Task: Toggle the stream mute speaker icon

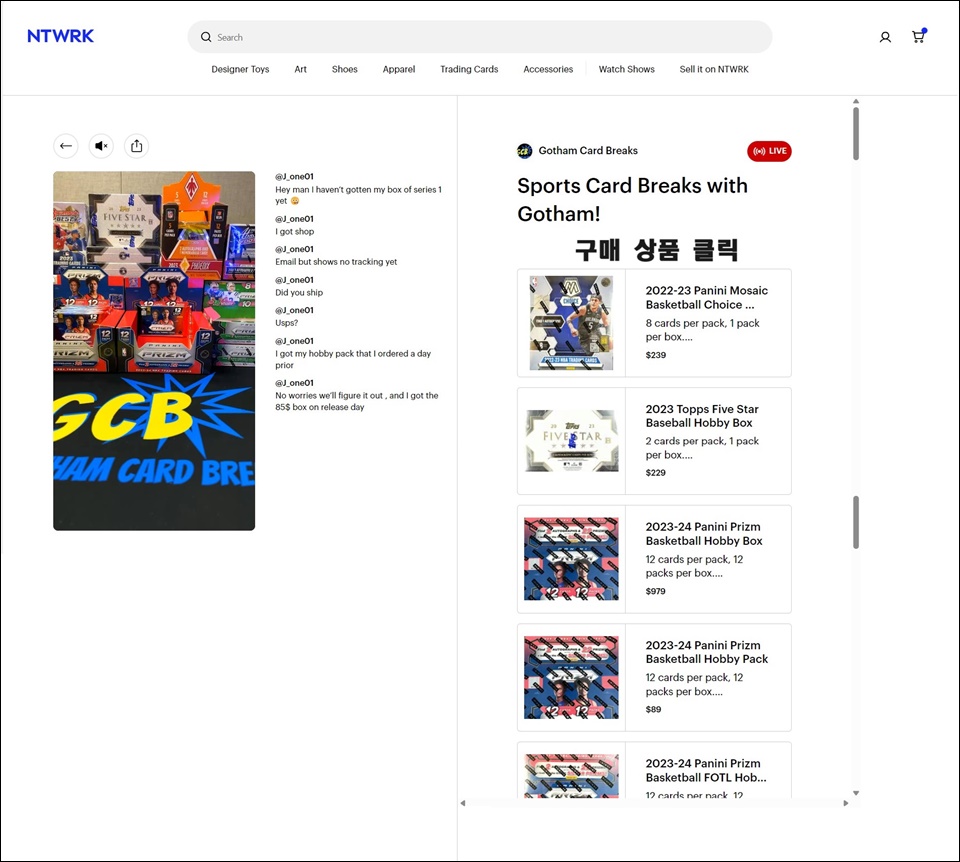Action: [101, 146]
